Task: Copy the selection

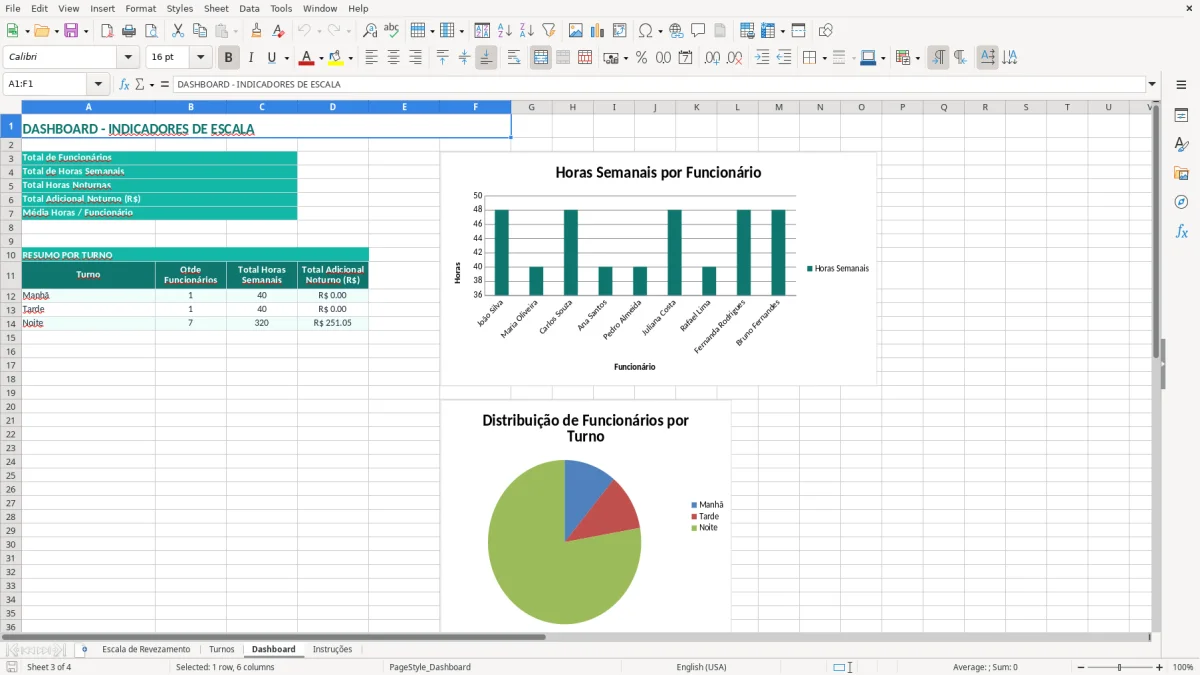Action: 200,31
